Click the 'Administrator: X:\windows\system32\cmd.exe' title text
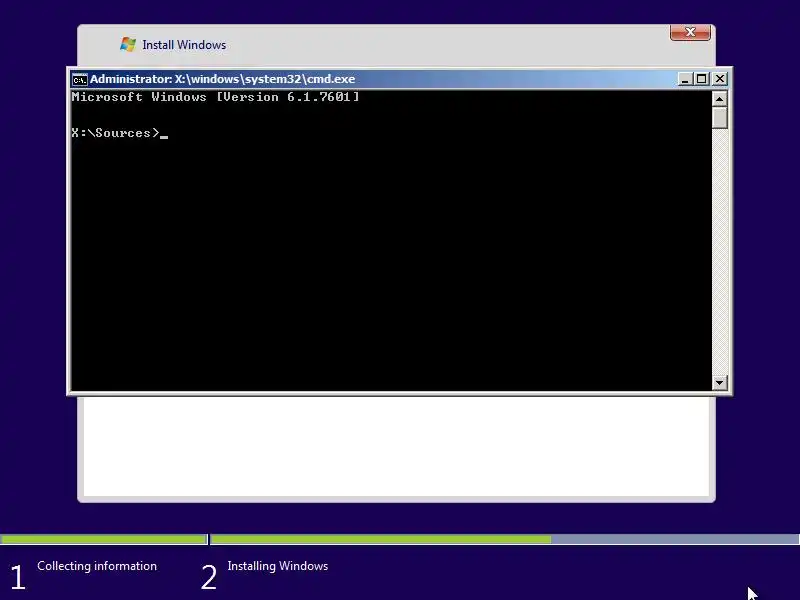This screenshot has height=600, width=800. 222,79
